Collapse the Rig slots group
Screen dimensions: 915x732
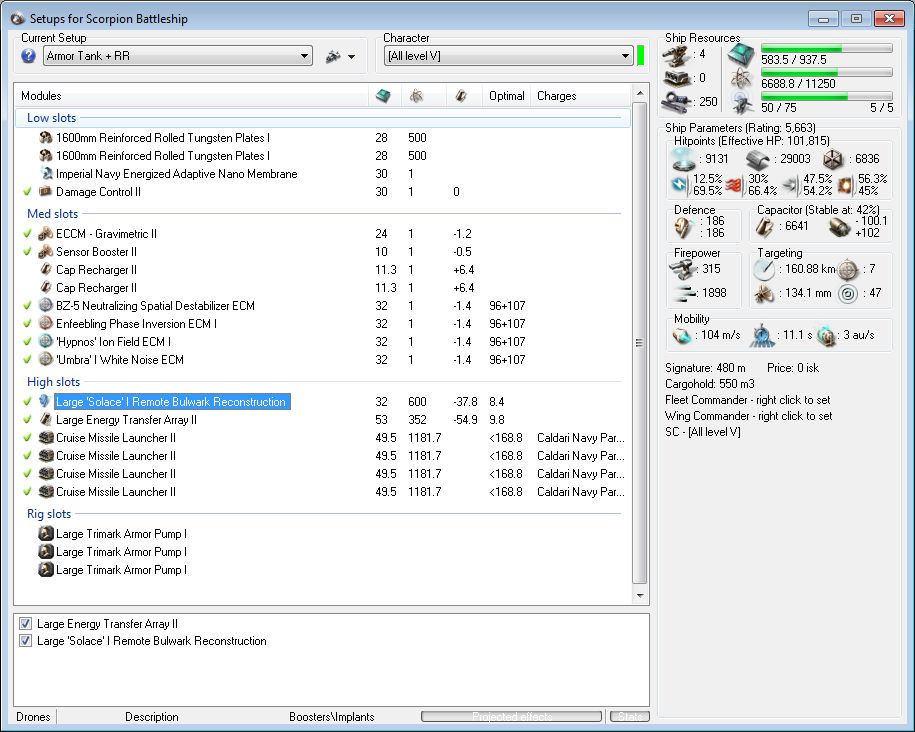tap(49, 514)
